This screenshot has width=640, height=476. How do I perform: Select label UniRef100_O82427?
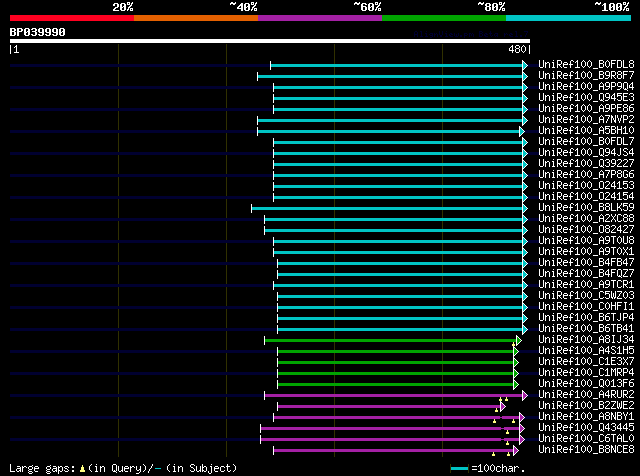586,230
